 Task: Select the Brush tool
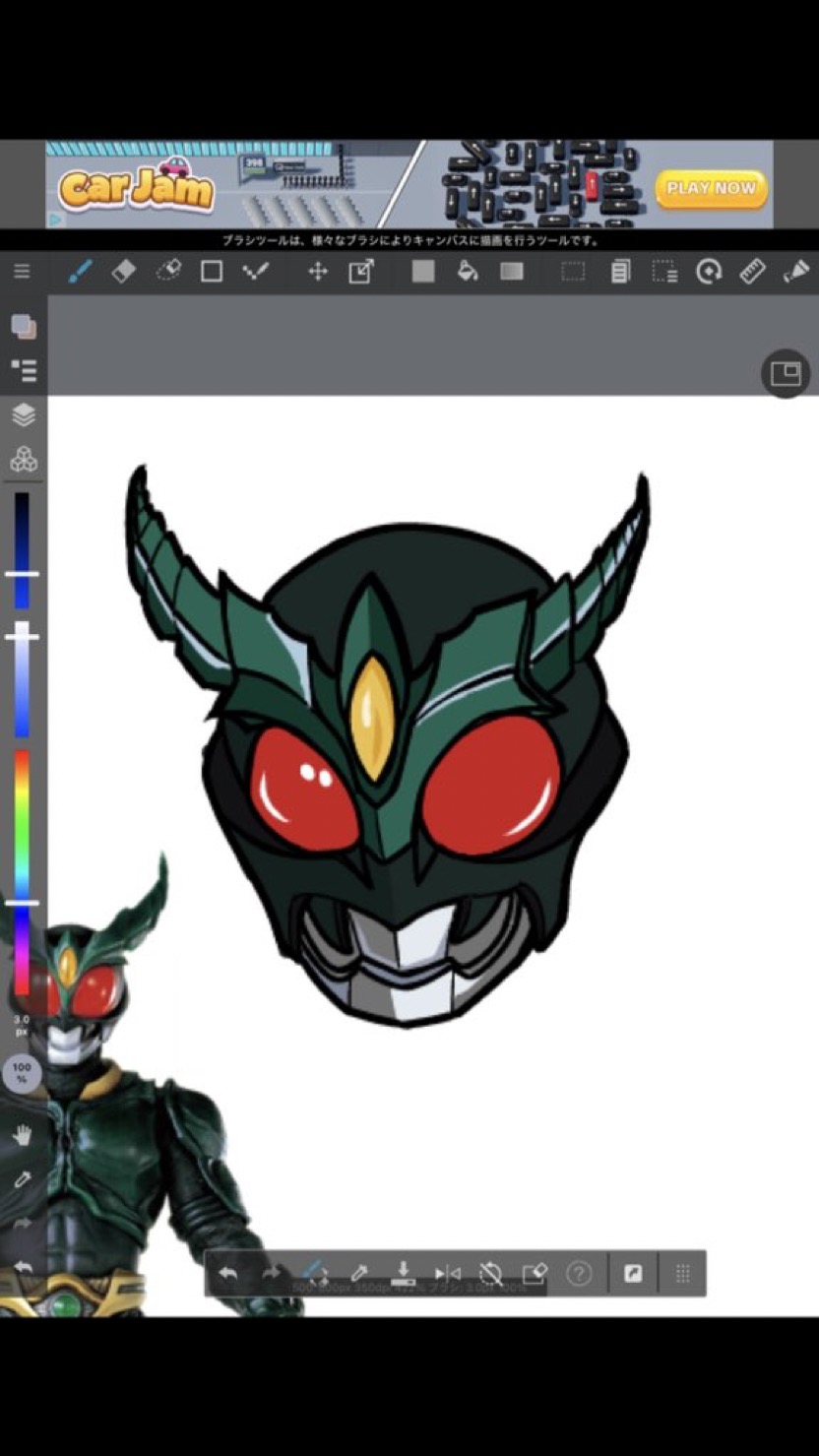click(80, 272)
